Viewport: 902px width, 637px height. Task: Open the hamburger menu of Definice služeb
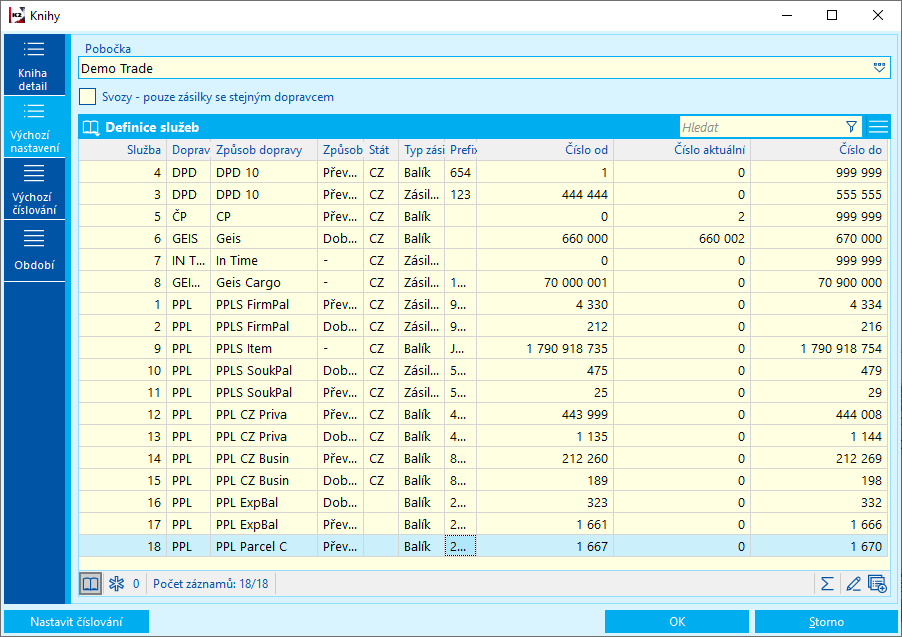(x=878, y=127)
